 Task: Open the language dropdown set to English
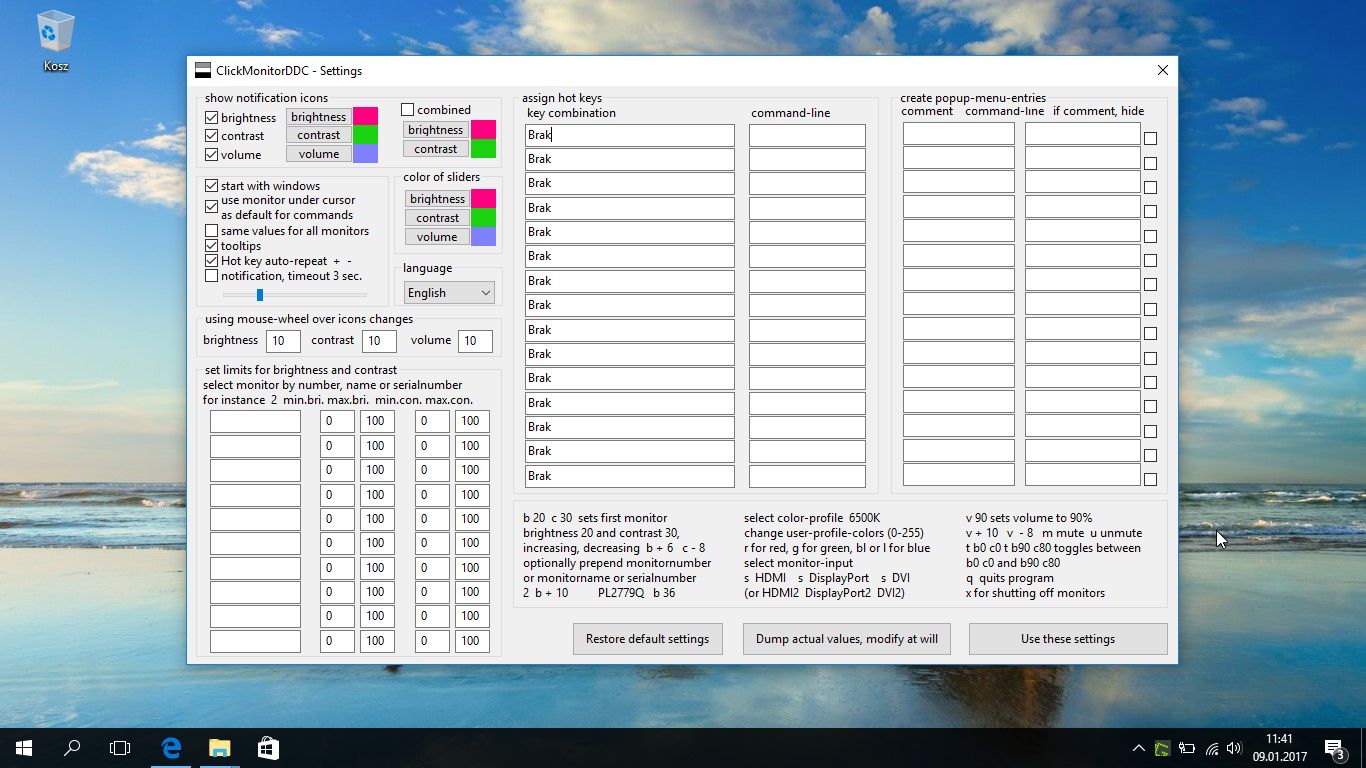coord(449,293)
